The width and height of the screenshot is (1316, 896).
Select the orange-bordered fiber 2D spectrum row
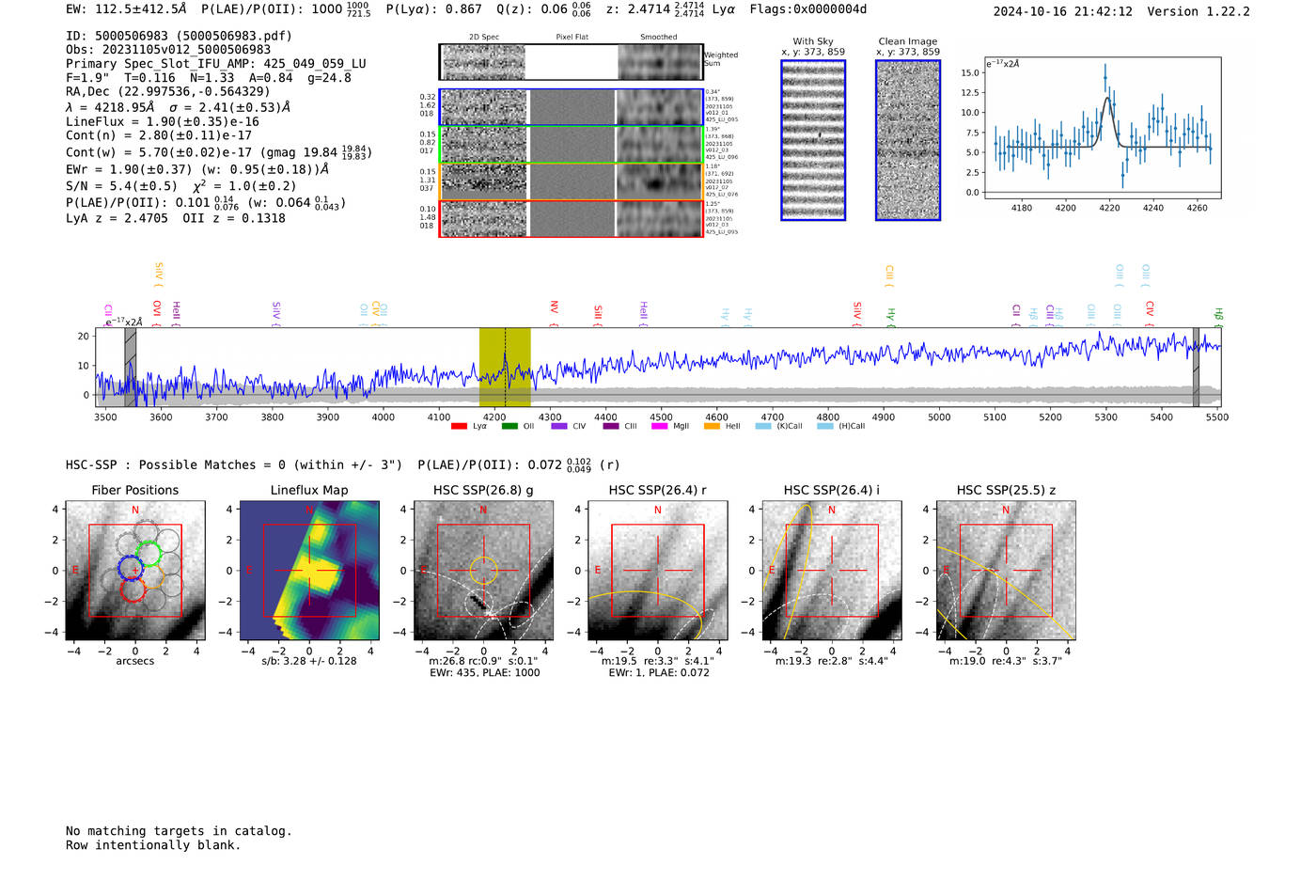[x=571, y=181]
